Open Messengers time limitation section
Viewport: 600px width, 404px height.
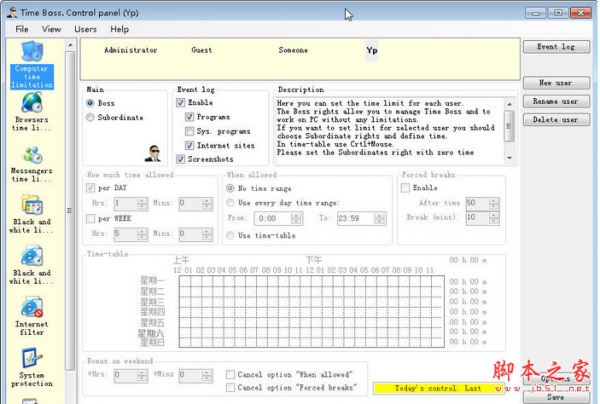click(x=32, y=164)
